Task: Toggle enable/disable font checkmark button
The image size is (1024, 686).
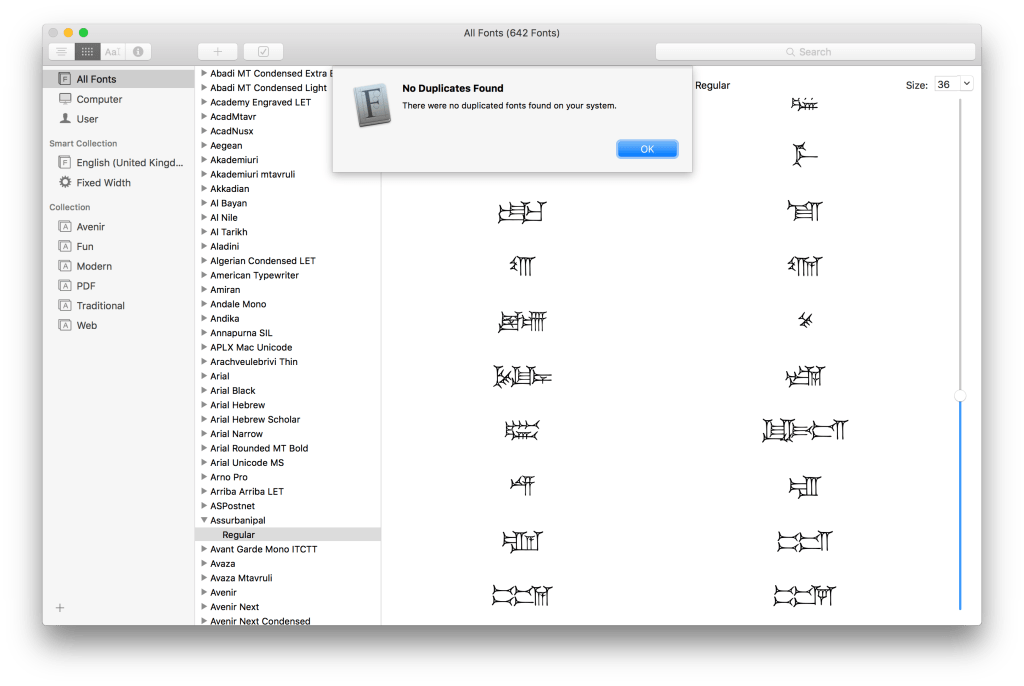Action: [263, 51]
